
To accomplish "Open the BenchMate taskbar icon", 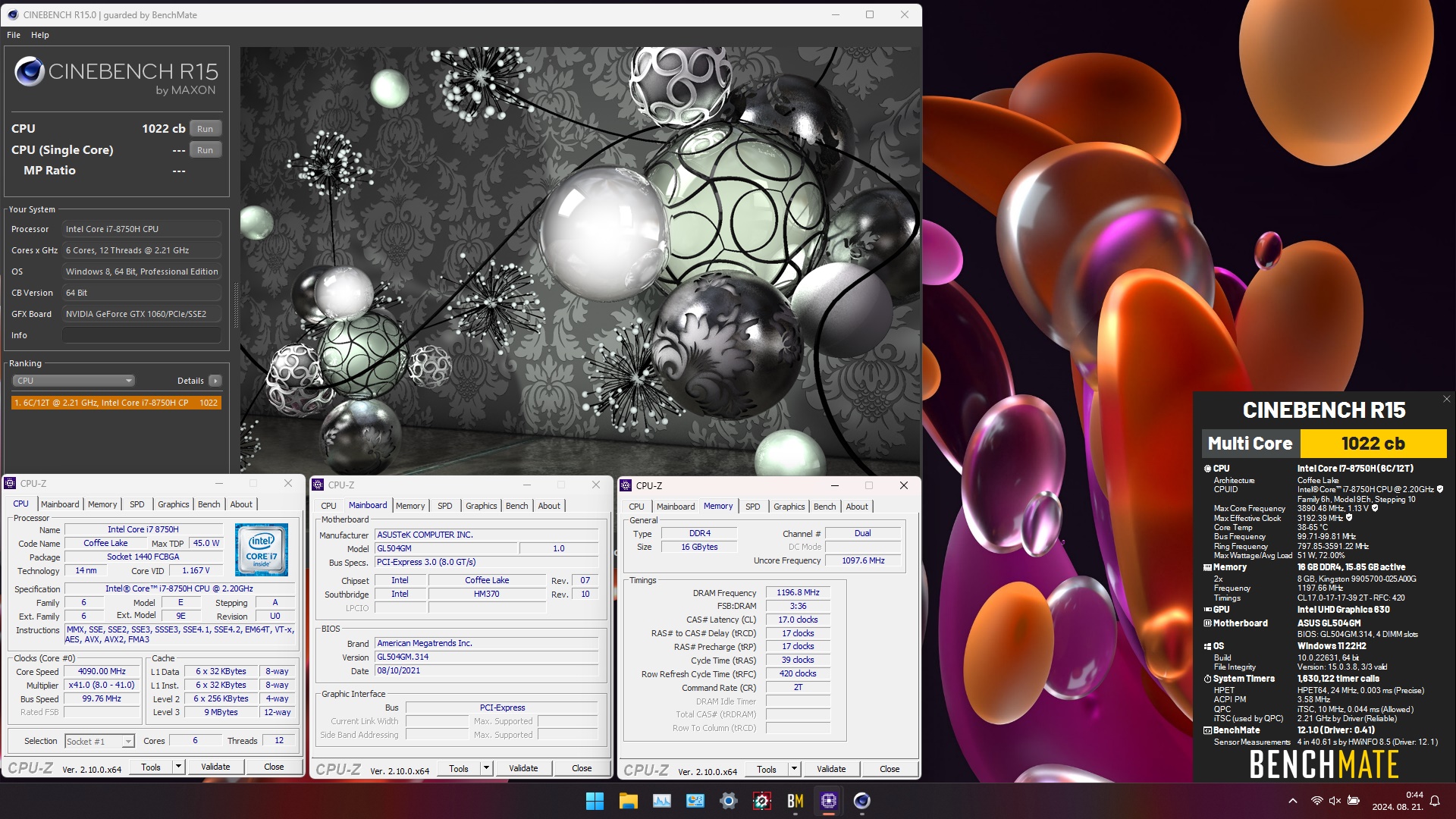I will click(x=795, y=801).
